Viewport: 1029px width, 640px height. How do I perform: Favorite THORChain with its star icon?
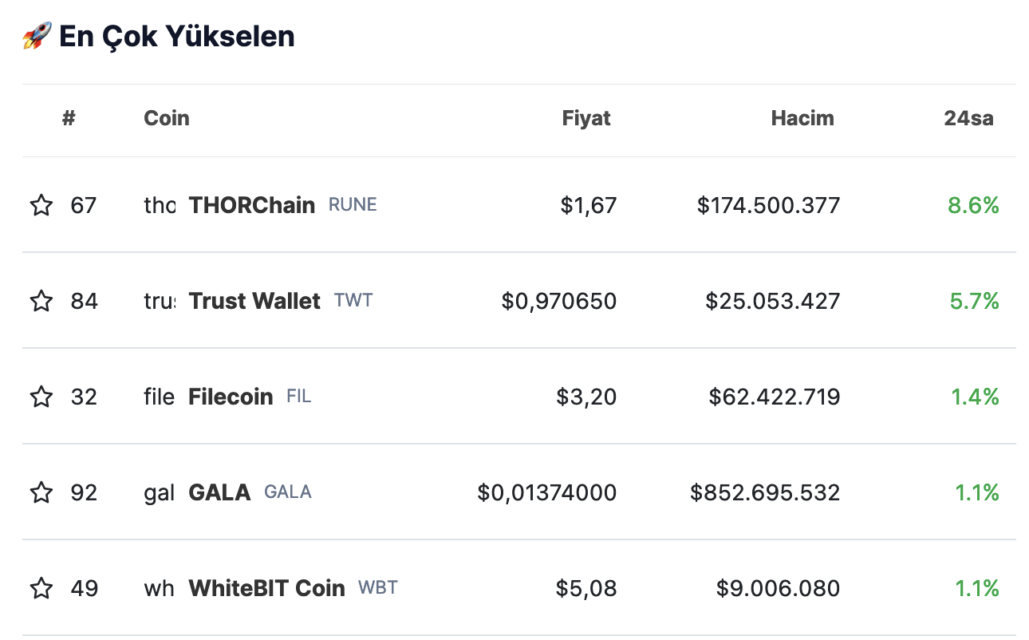click(x=41, y=205)
